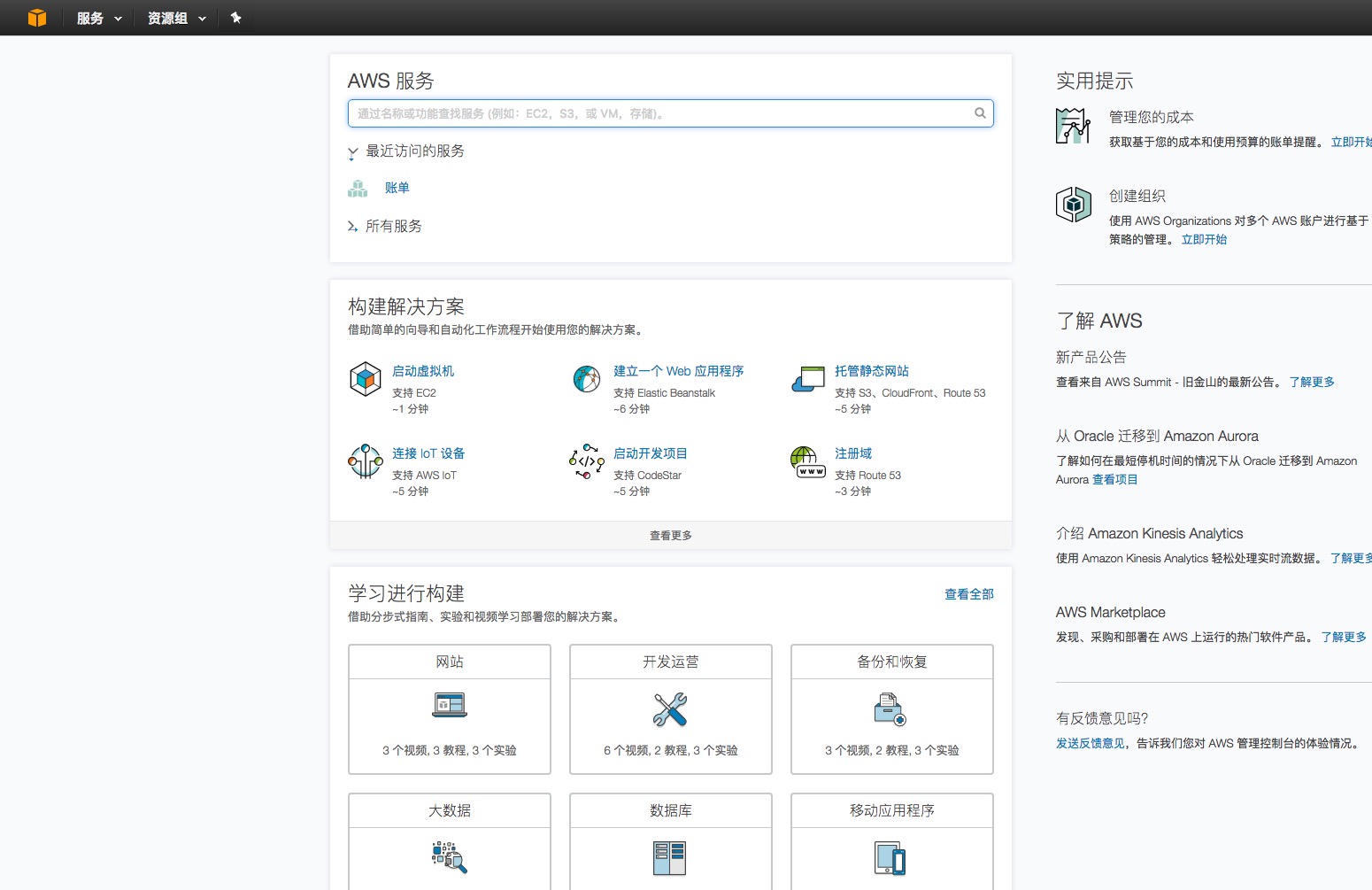Open the 资源组 dropdown menu

pyautogui.click(x=177, y=18)
